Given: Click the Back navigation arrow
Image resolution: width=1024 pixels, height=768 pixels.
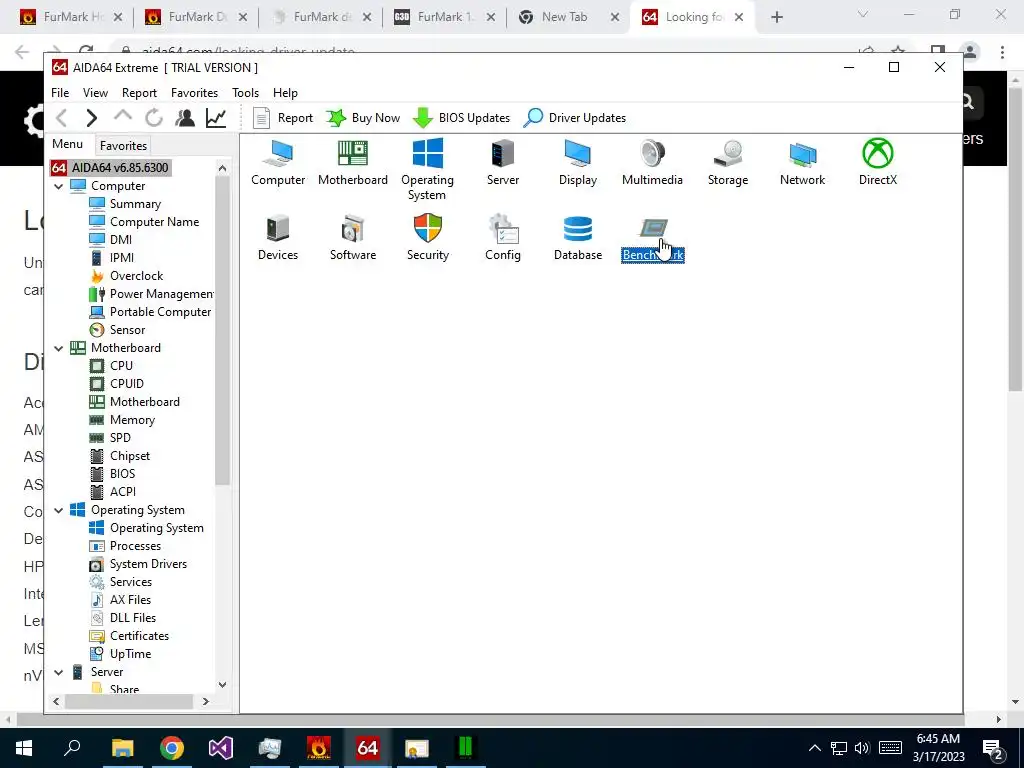Looking at the screenshot, I should (x=61, y=118).
